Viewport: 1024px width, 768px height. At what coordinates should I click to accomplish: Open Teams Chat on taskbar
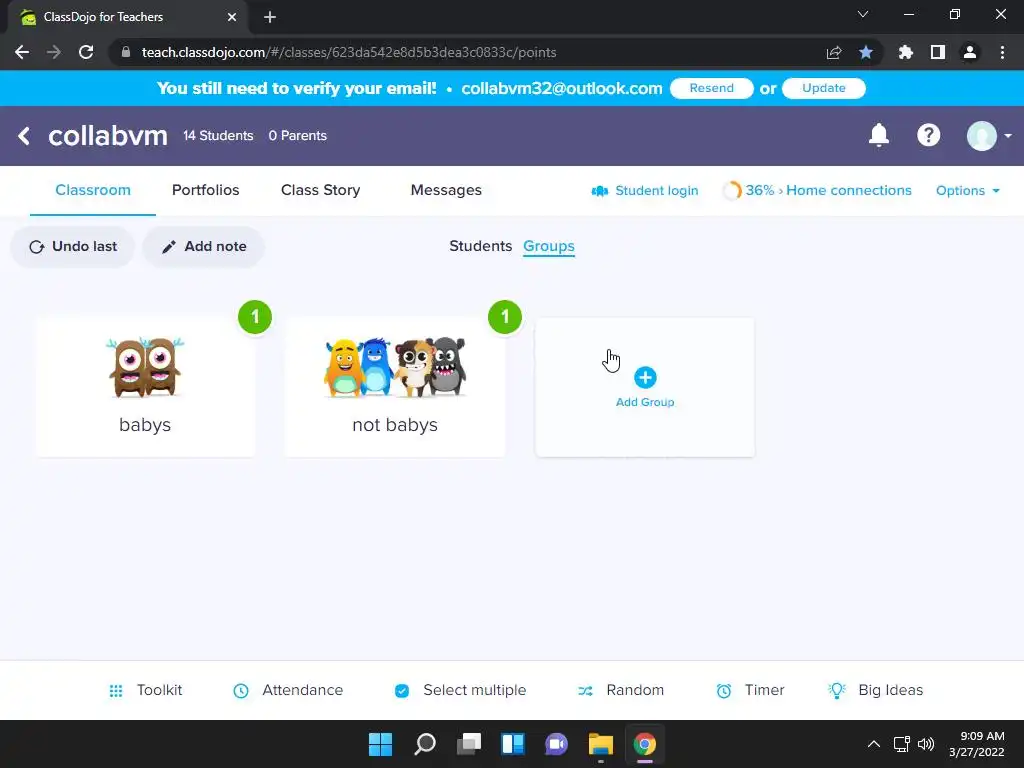click(556, 744)
